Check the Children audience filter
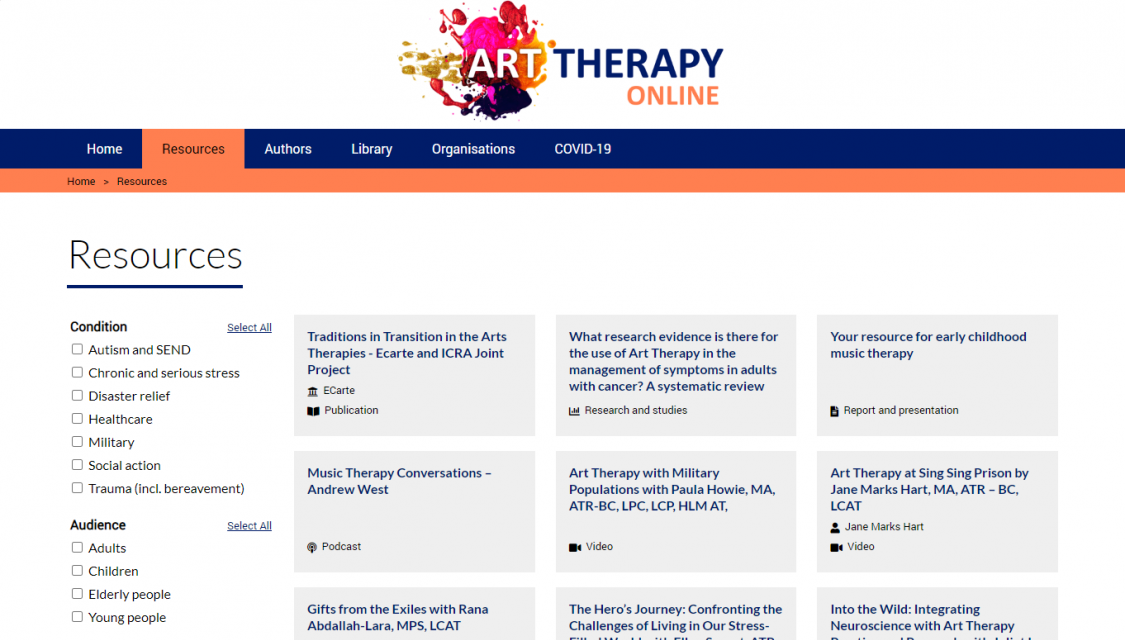1125x640 pixels. (77, 571)
